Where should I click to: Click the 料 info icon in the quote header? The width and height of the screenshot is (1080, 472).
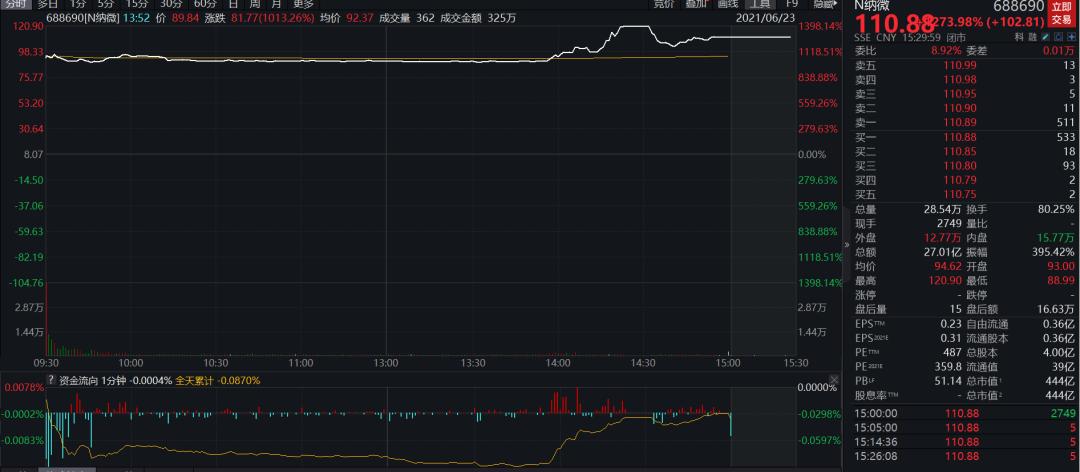tap(1019, 37)
